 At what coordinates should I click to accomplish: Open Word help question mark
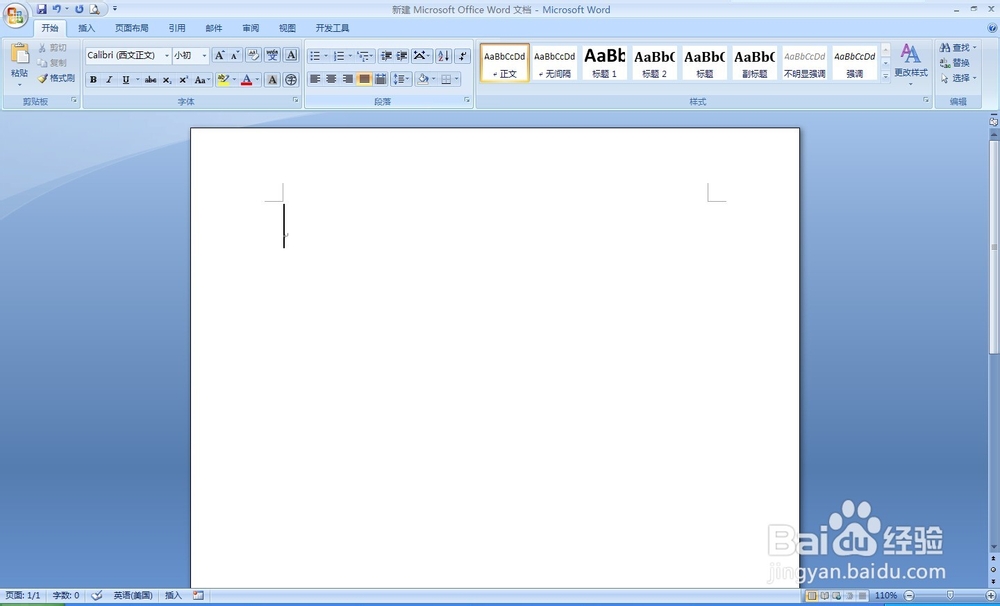pyautogui.click(x=992, y=28)
